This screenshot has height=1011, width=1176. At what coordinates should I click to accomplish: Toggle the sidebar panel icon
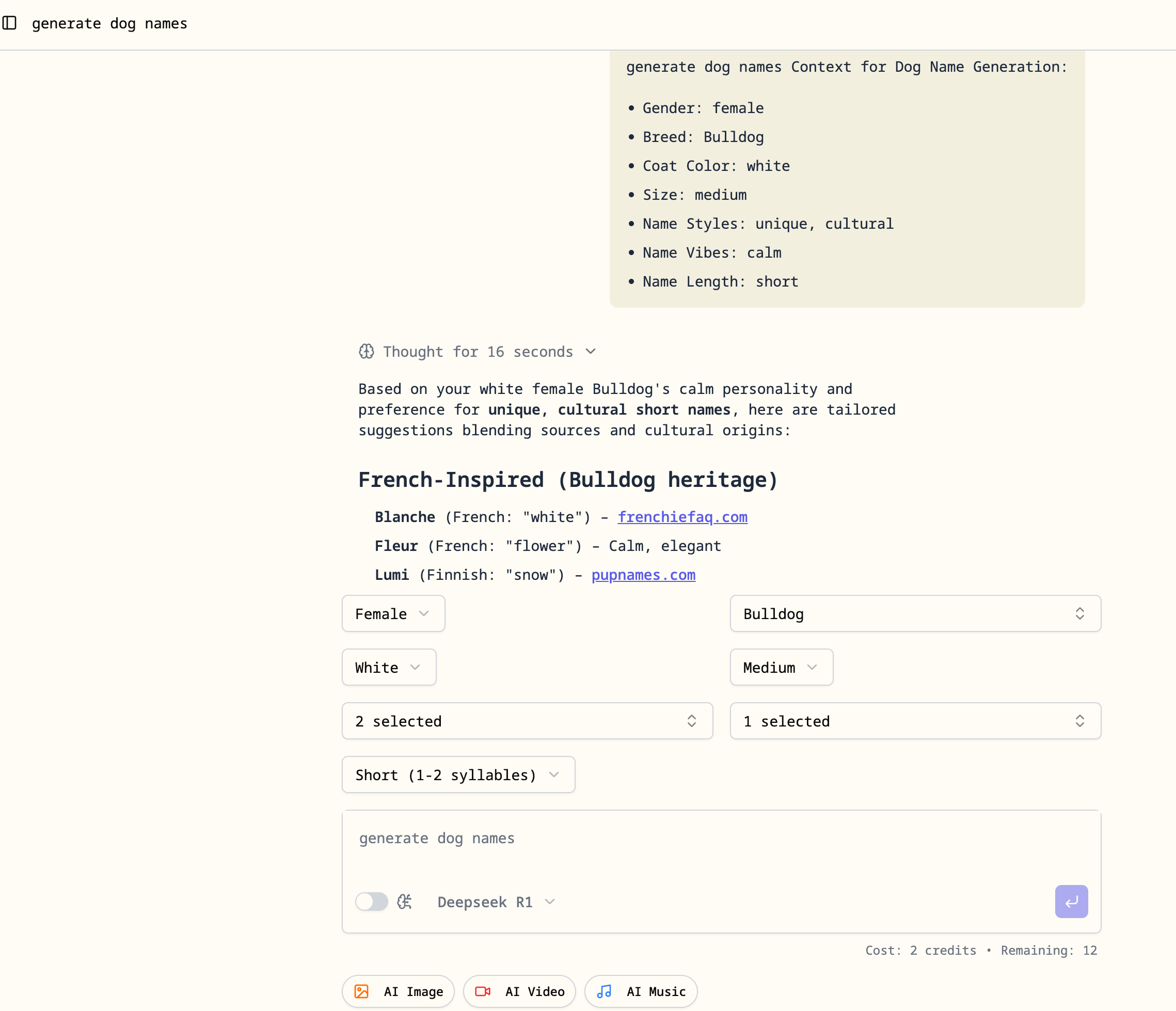pos(10,23)
